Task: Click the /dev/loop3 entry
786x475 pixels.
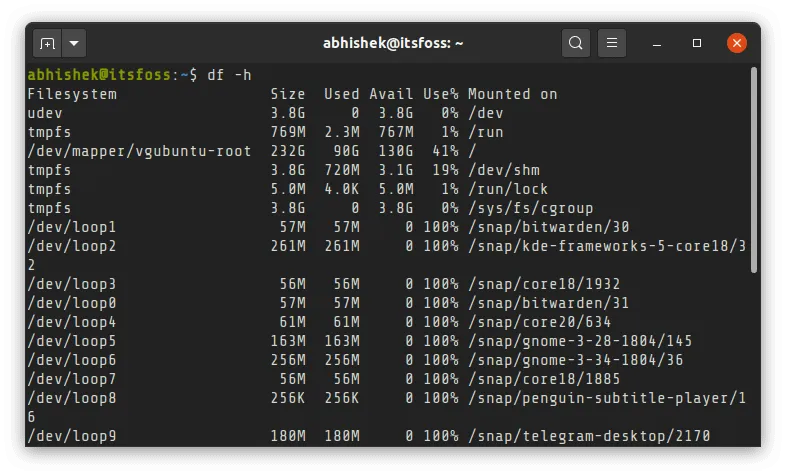Action: pyautogui.click(x=72, y=285)
